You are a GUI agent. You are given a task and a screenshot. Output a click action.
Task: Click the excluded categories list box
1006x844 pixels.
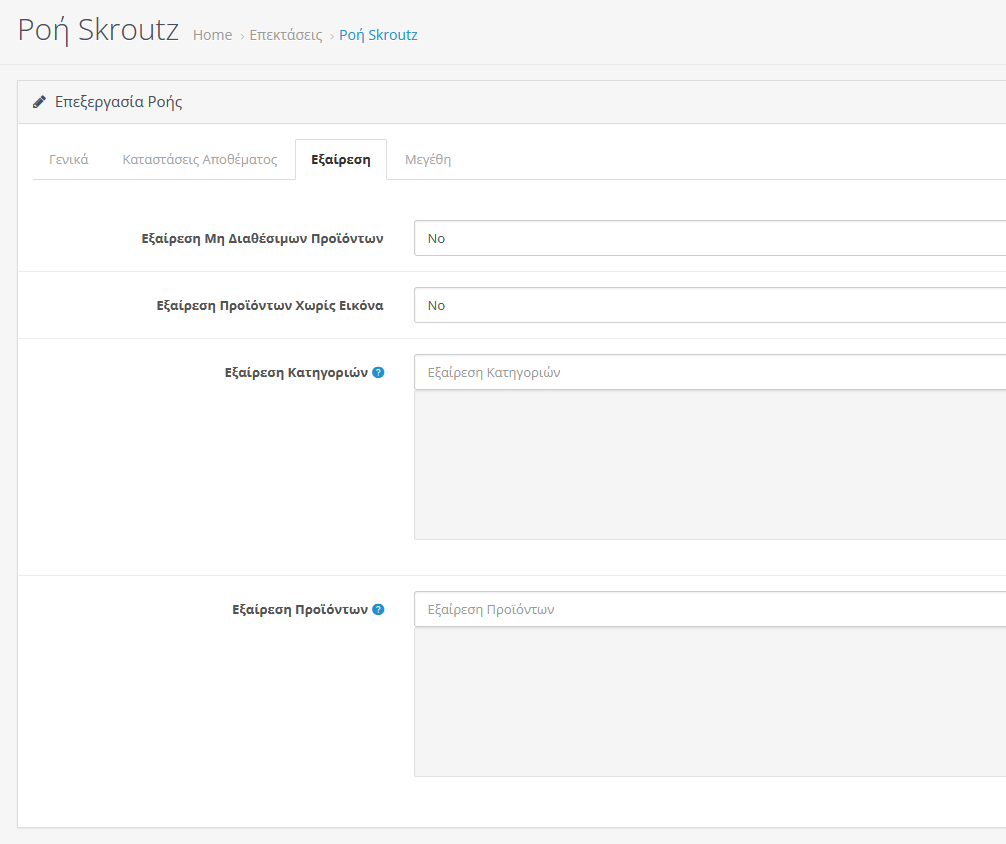click(x=710, y=465)
